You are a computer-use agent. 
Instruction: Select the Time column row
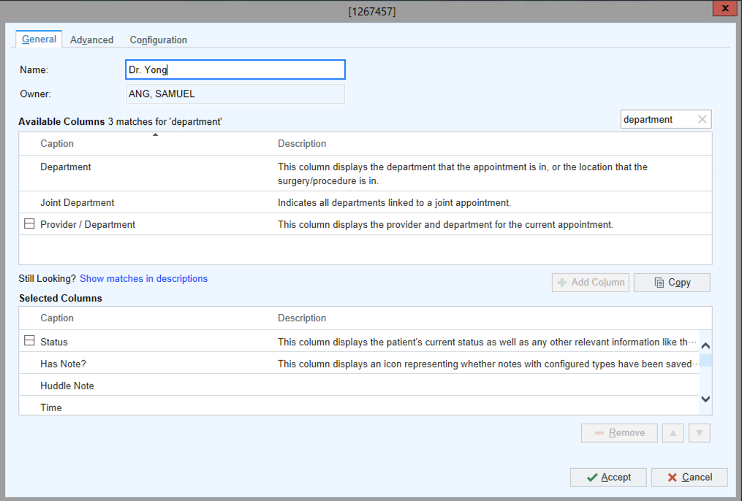359,406
